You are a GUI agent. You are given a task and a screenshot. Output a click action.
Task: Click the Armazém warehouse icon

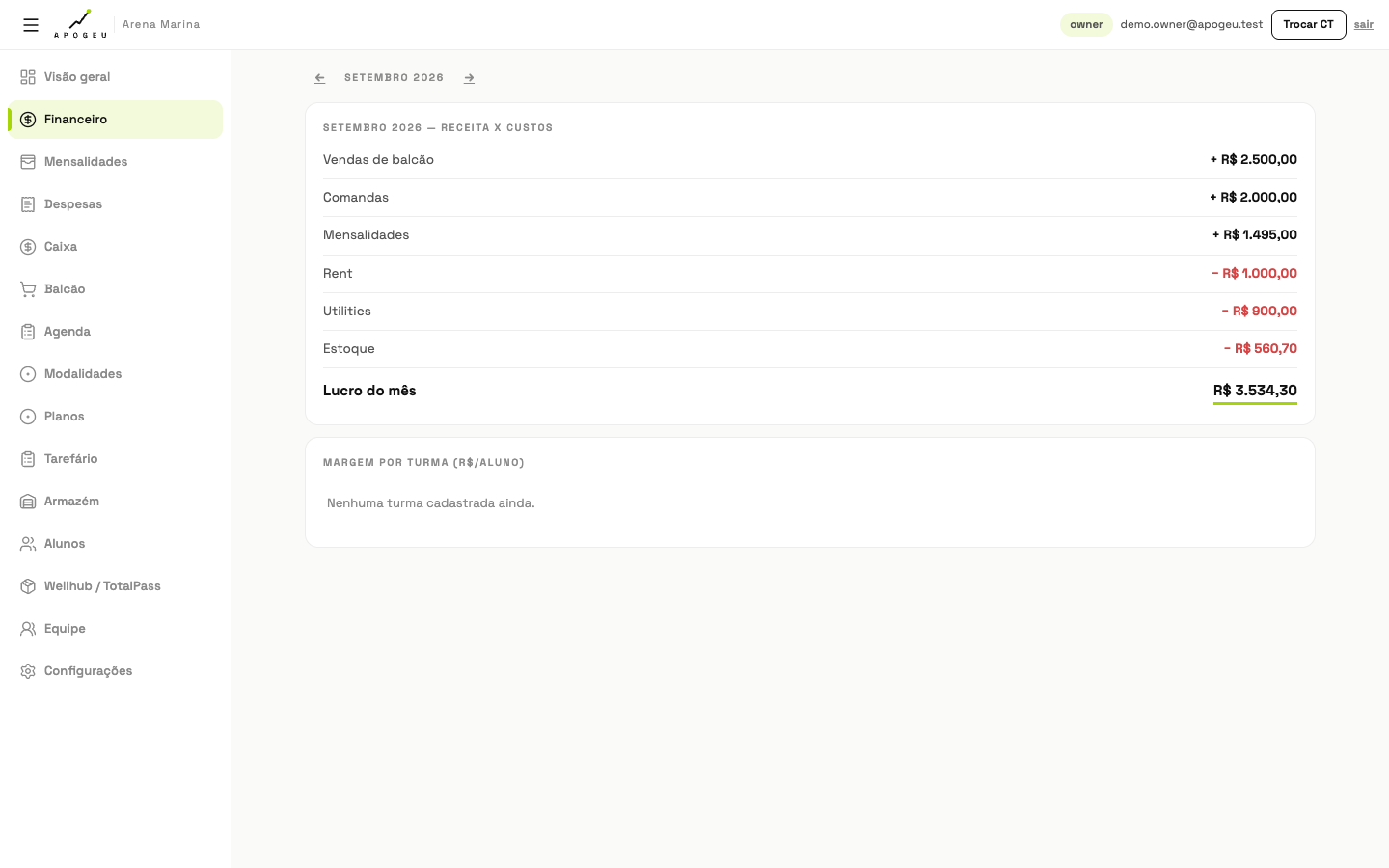coord(28,502)
